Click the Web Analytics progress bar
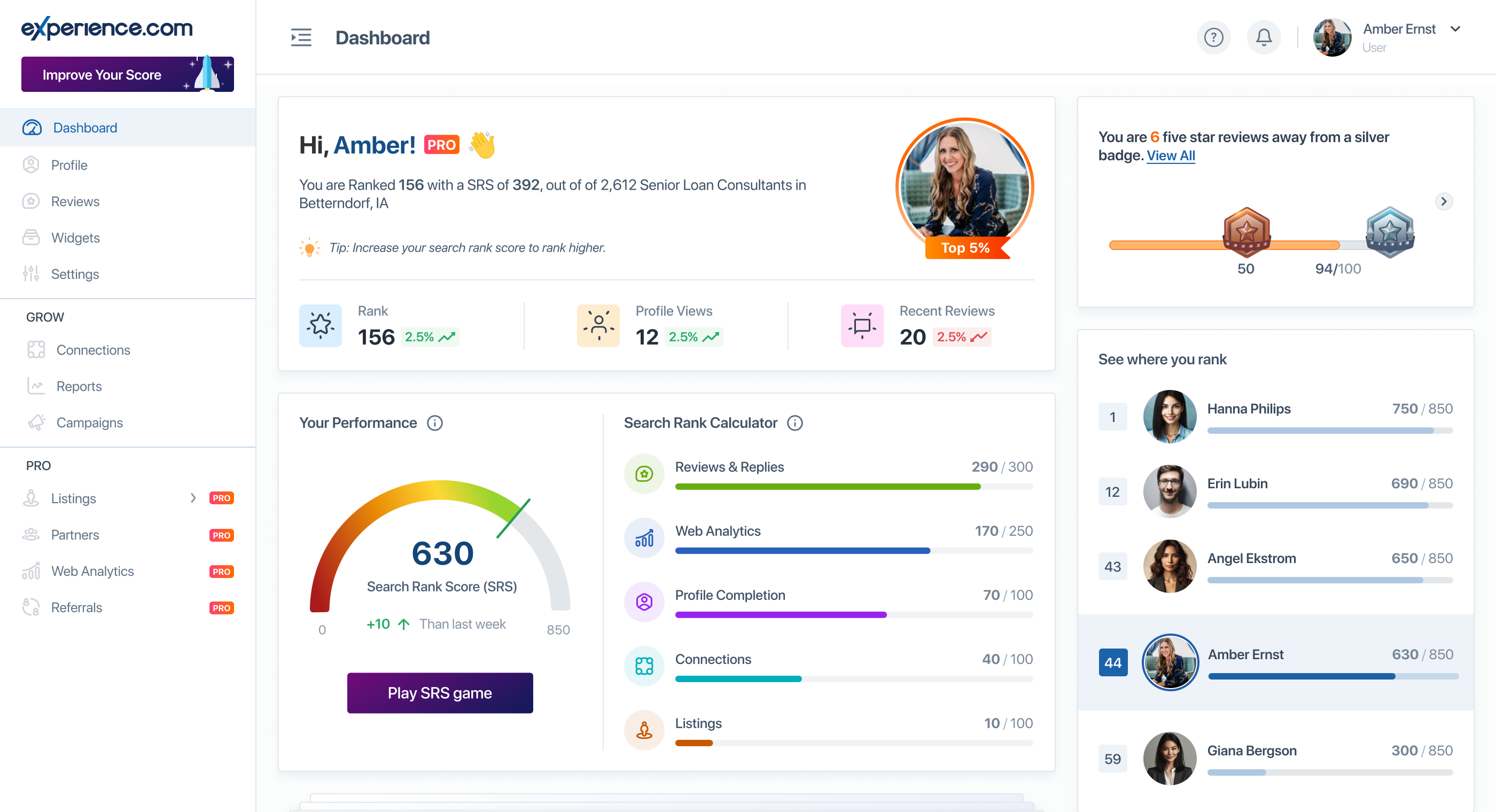This screenshot has width=1496, height=812. coord(853,551)
